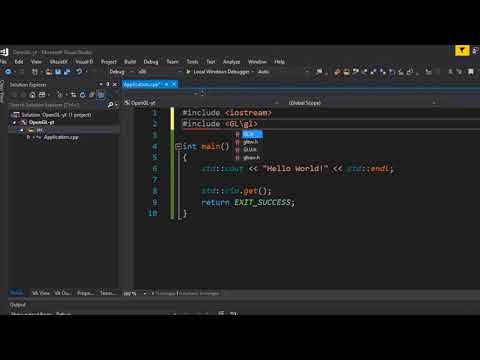Screen dimensions: 480x360
Task: Click the Solution Explorer Home icon
Action: point(32,95)
